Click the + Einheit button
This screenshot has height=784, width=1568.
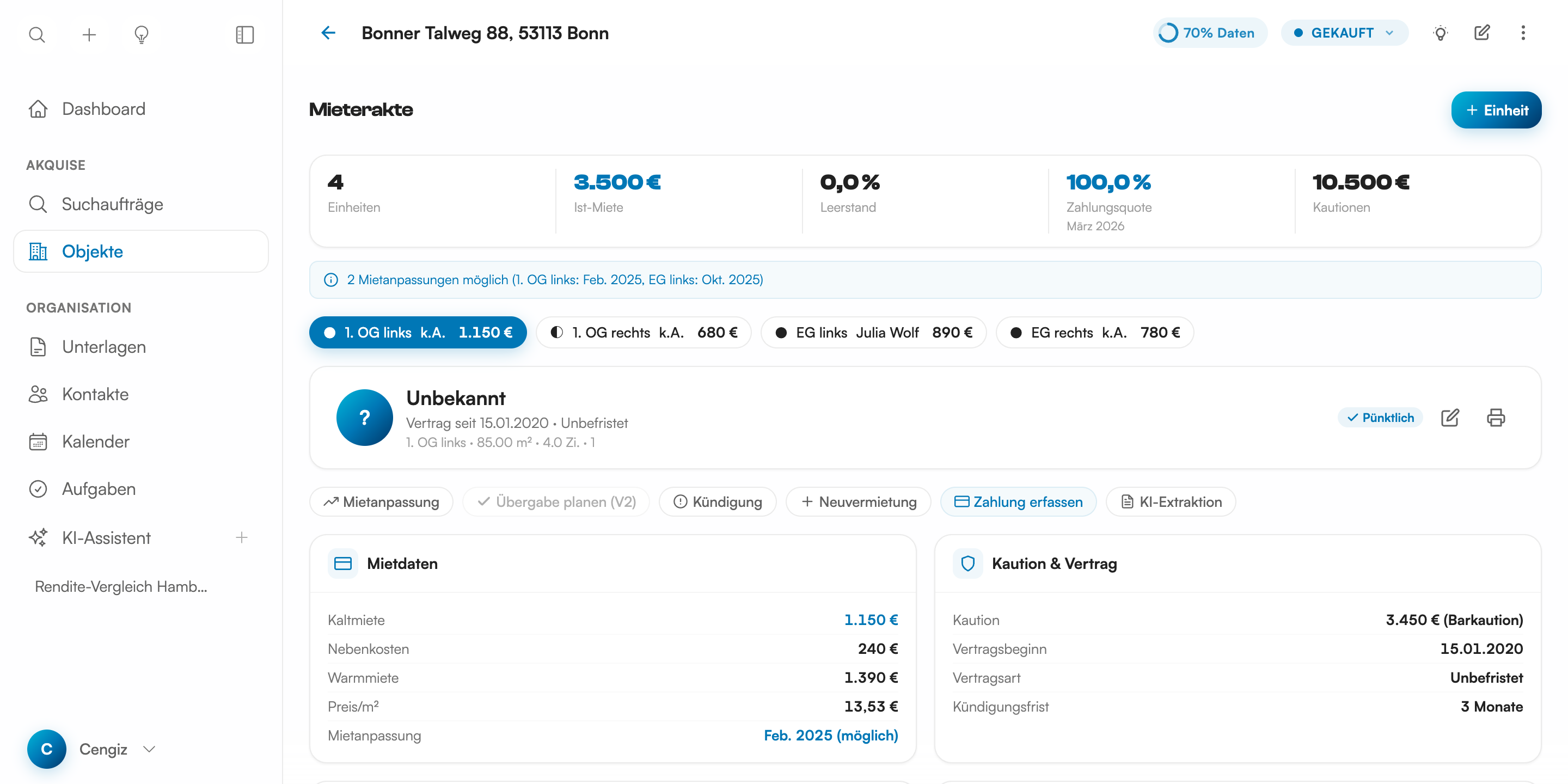tap(1496, 110)
